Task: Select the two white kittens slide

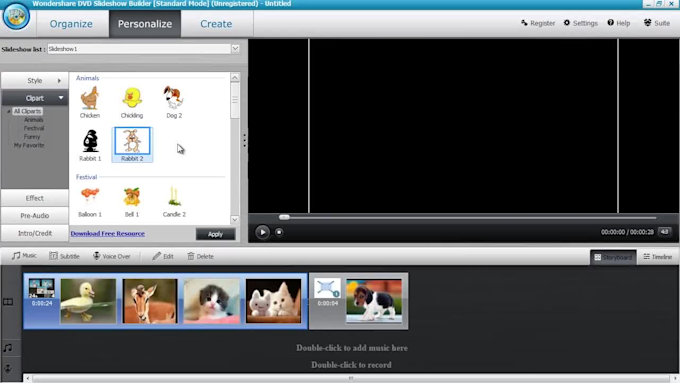Action: [273, 301]
